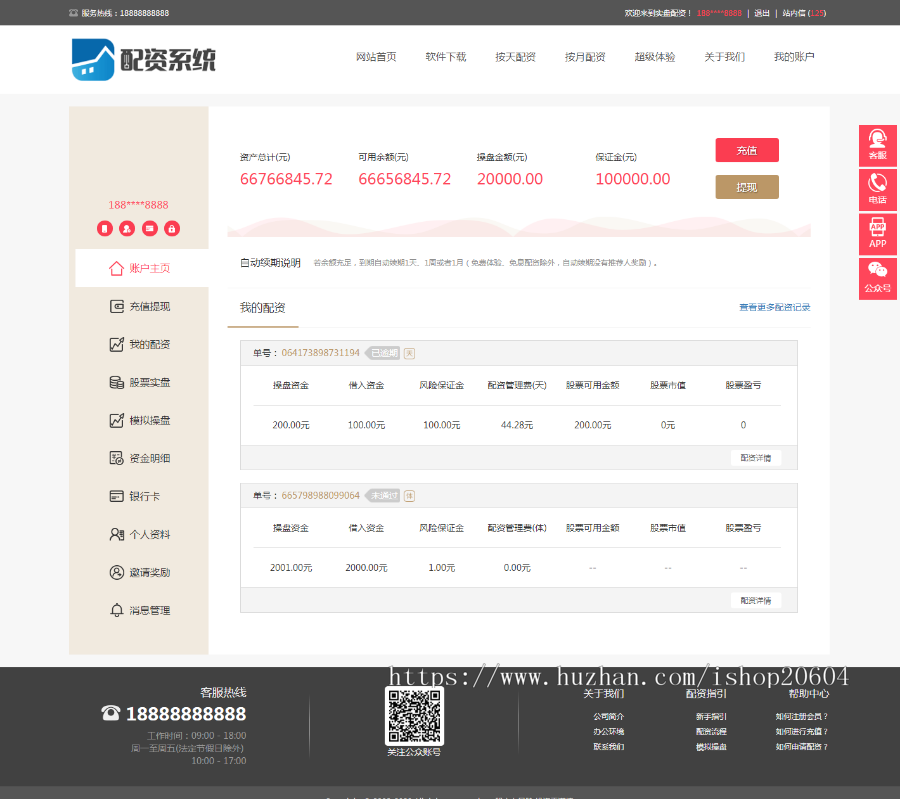
Task: Open 配资详情 for order 665798988099064
Action: pos(756,600)
